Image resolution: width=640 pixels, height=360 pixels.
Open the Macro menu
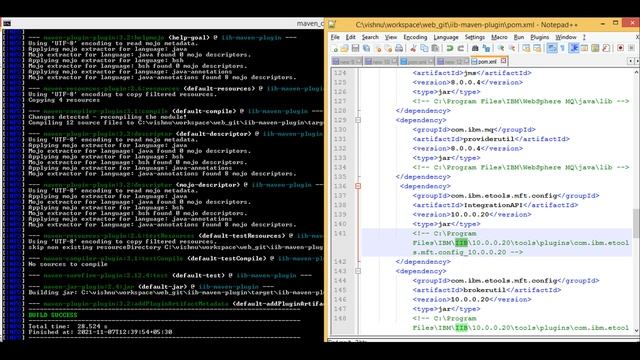499,37
